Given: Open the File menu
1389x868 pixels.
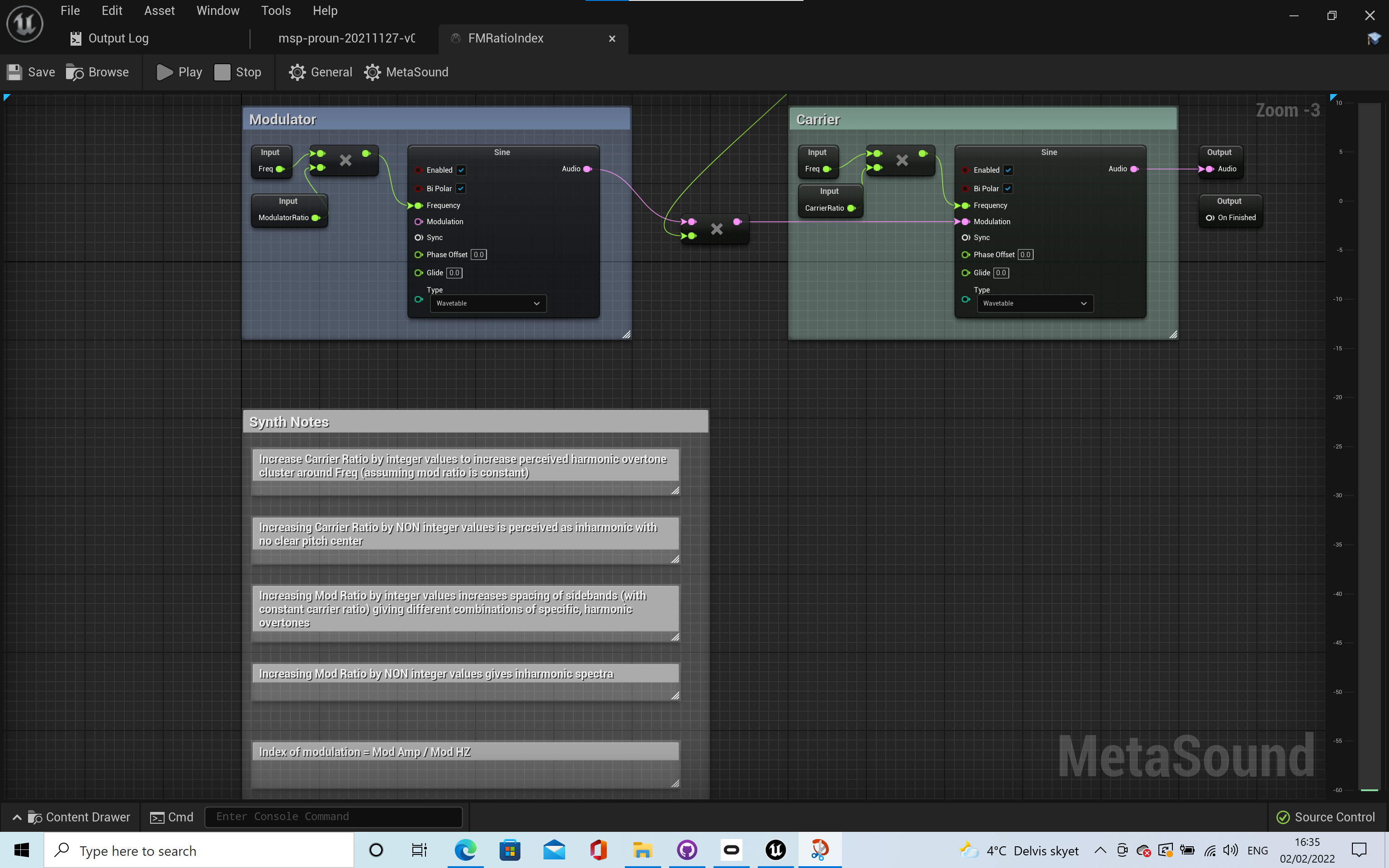Looking at the screenshot, I should coord(70,11).
